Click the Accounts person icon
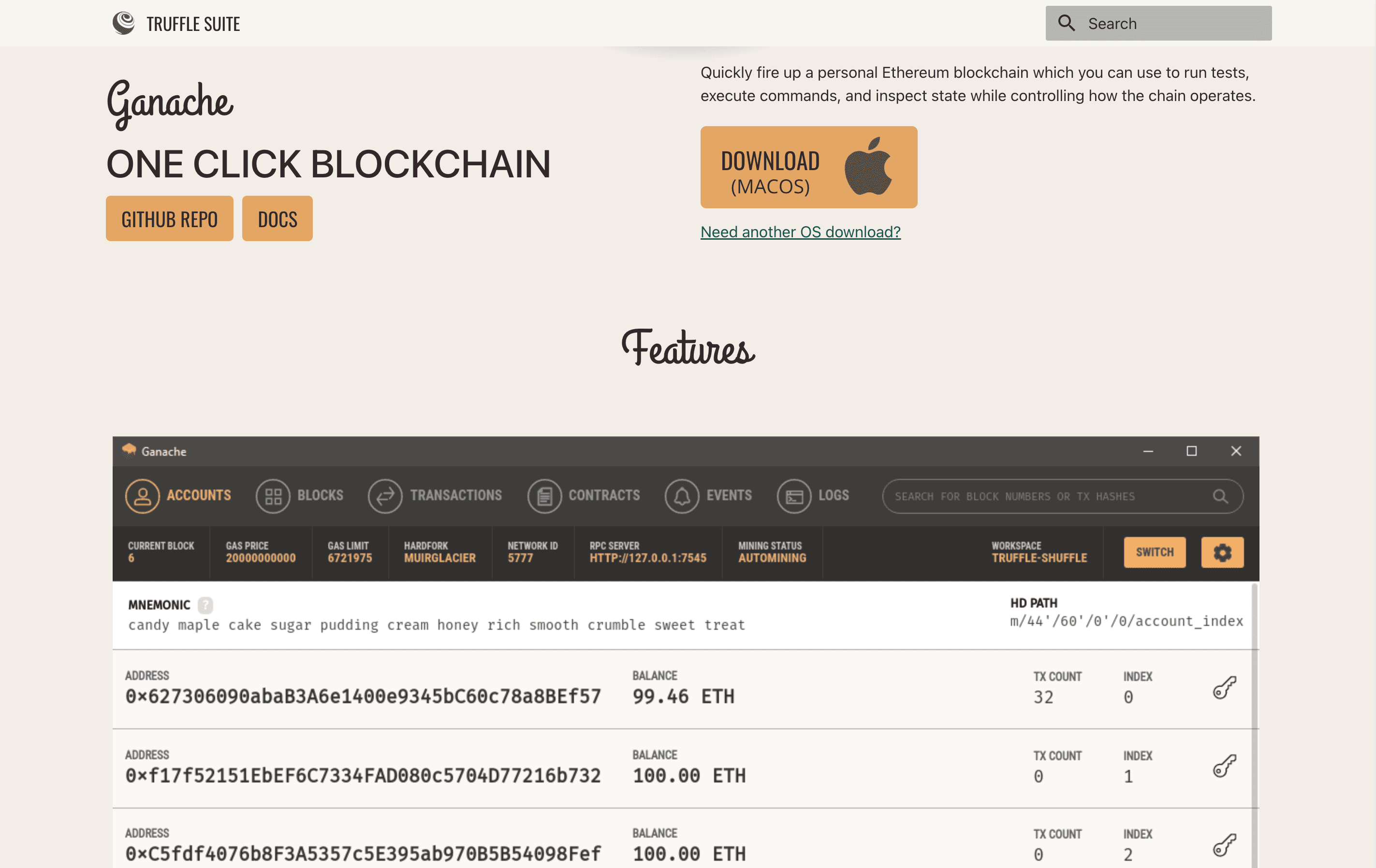This screenshot has width=1376, height=868. (x=142, y=496)
